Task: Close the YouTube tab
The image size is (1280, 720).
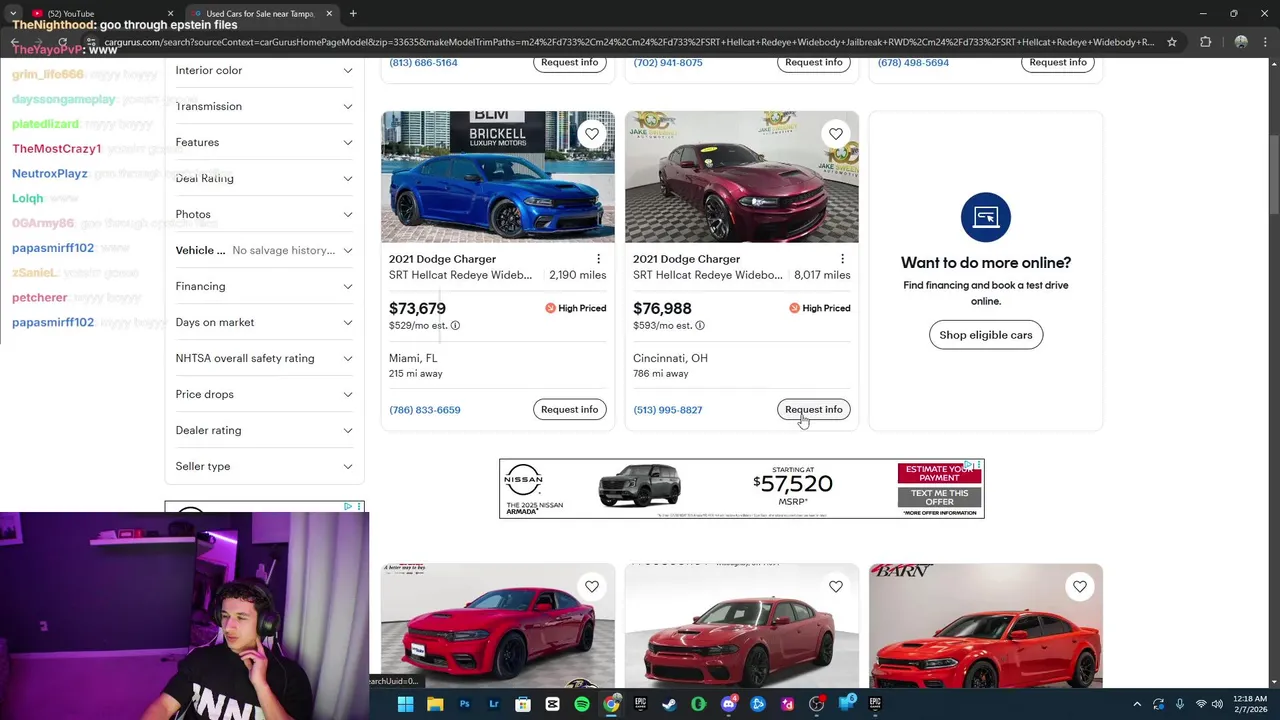Action: point(169,14)
